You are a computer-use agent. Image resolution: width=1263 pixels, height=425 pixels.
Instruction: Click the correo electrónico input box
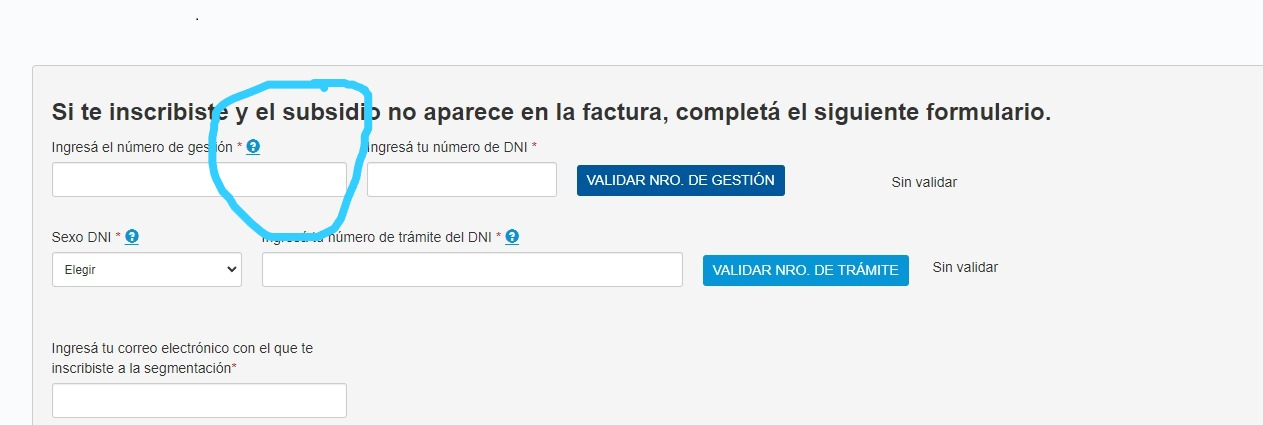pos(199,400)
